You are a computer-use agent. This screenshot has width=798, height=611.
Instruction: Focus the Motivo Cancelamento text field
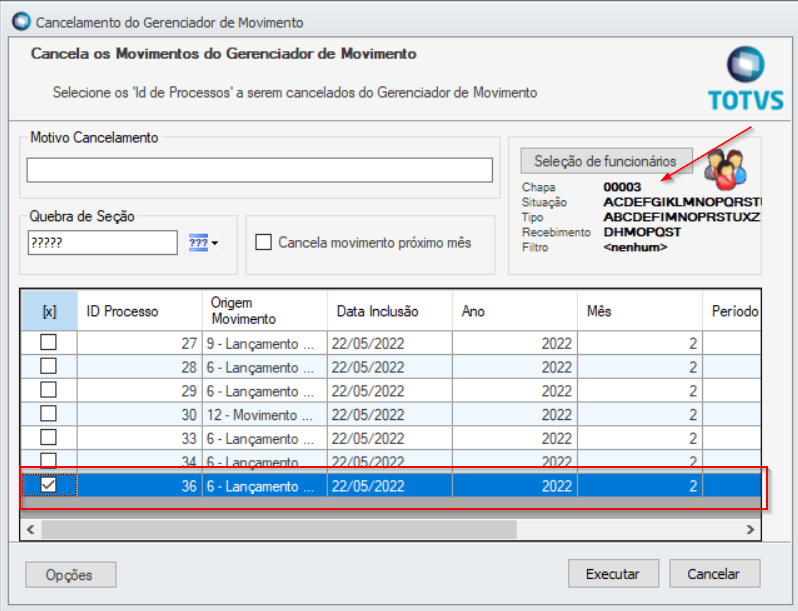coord(259,170)
